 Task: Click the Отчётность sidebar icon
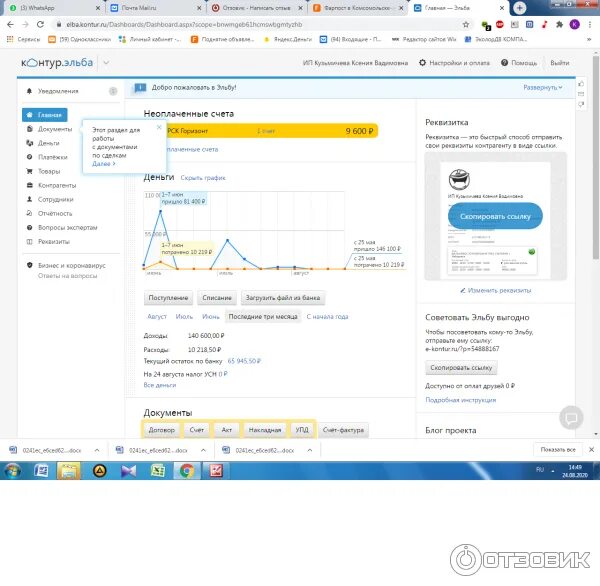click(29, 213)
